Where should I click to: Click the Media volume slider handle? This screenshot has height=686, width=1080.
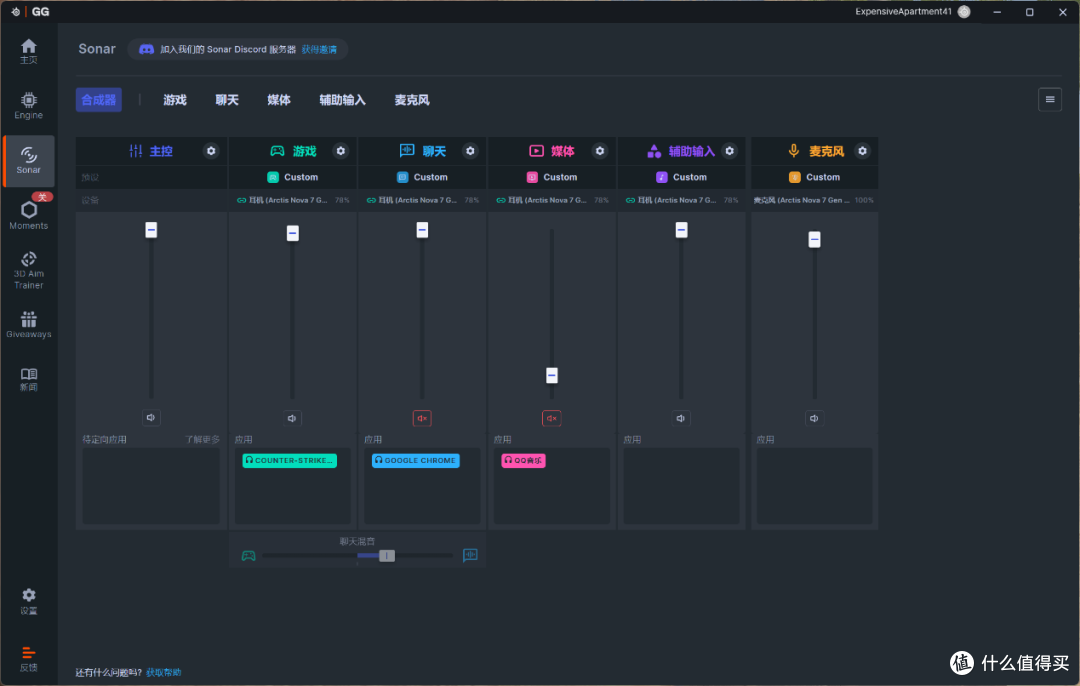[x=552, y=375]
